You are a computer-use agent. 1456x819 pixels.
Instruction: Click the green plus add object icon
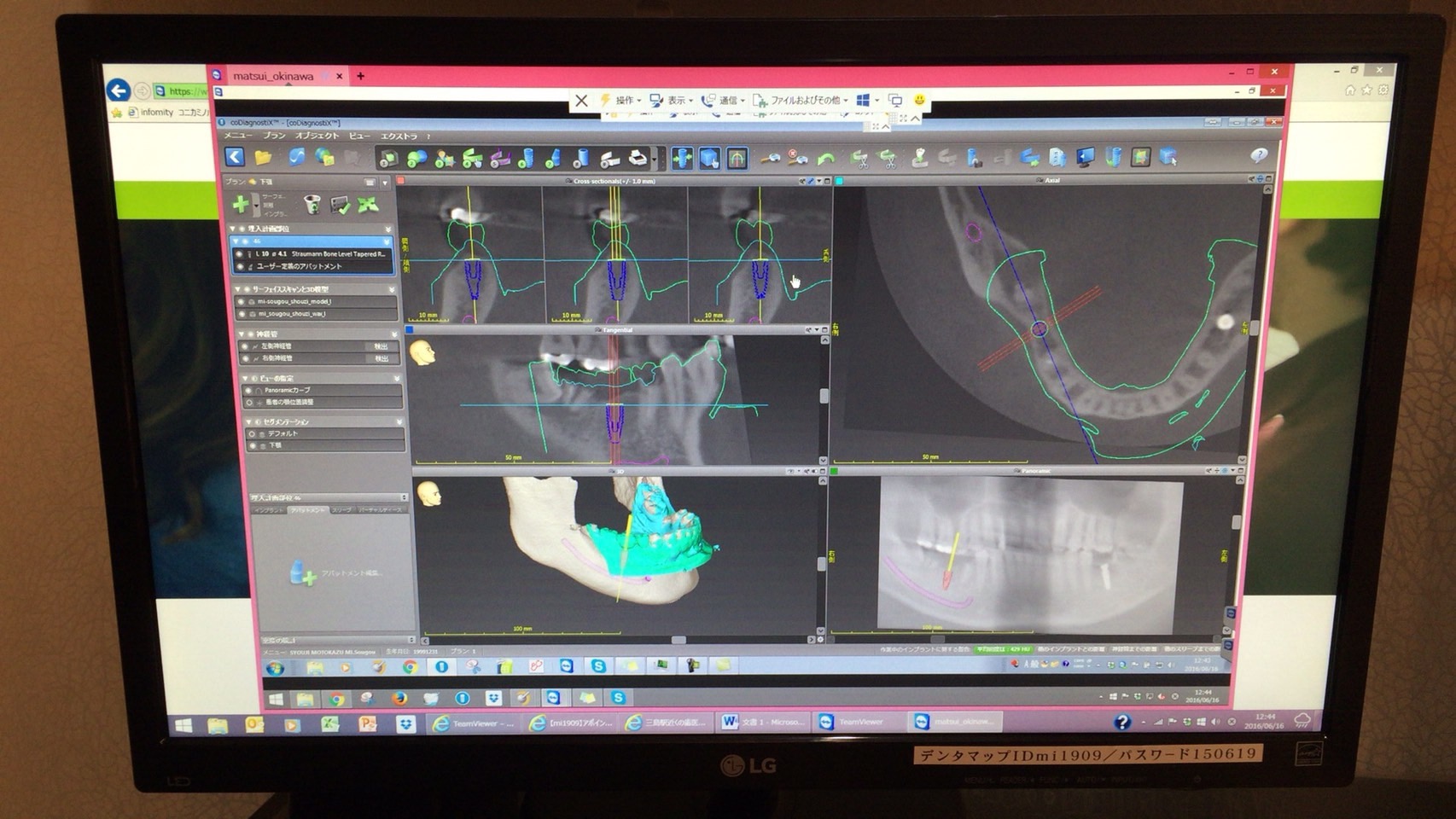click(242, 204)
